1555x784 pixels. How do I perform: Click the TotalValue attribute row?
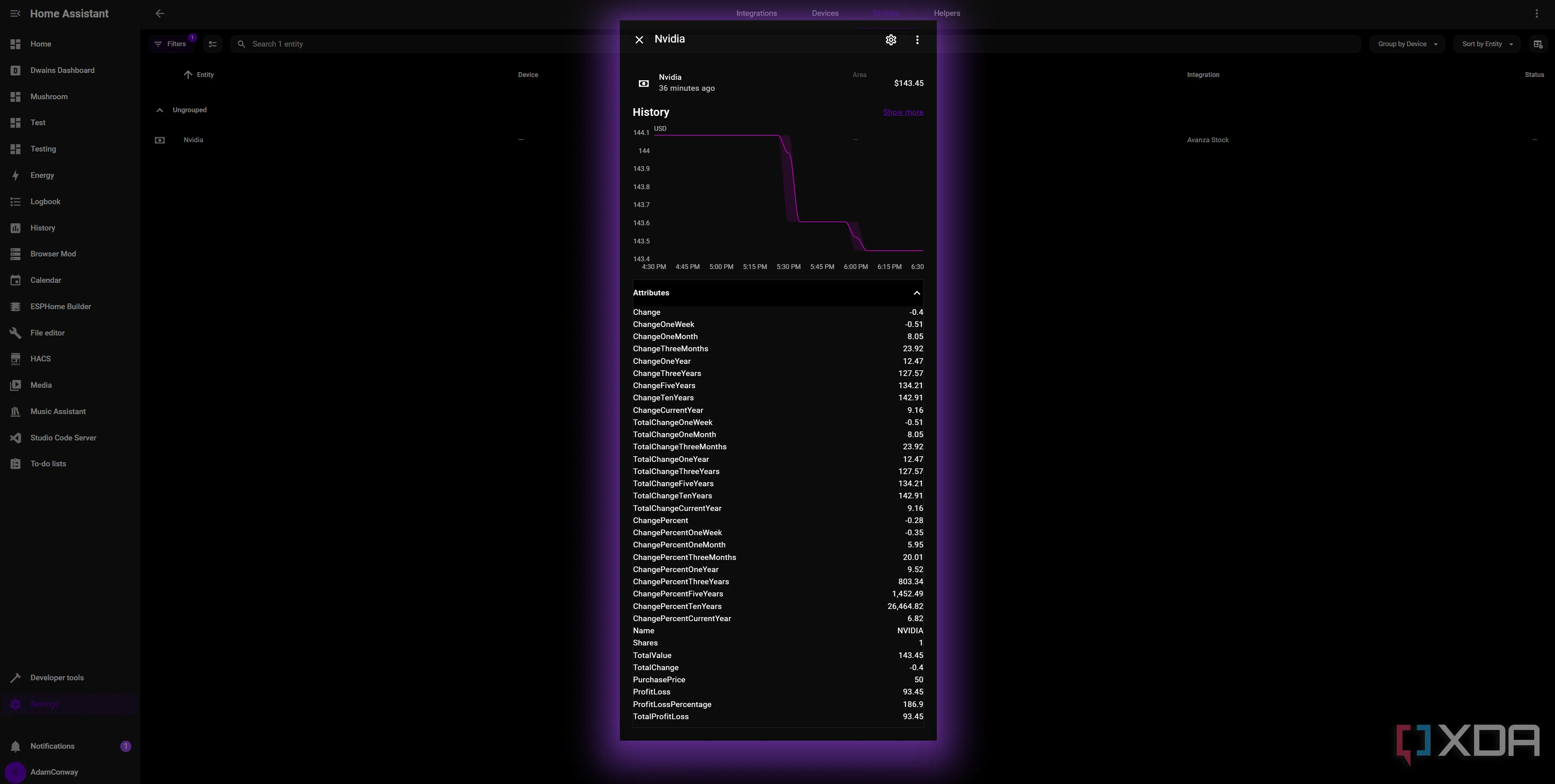tap(777, 656)
